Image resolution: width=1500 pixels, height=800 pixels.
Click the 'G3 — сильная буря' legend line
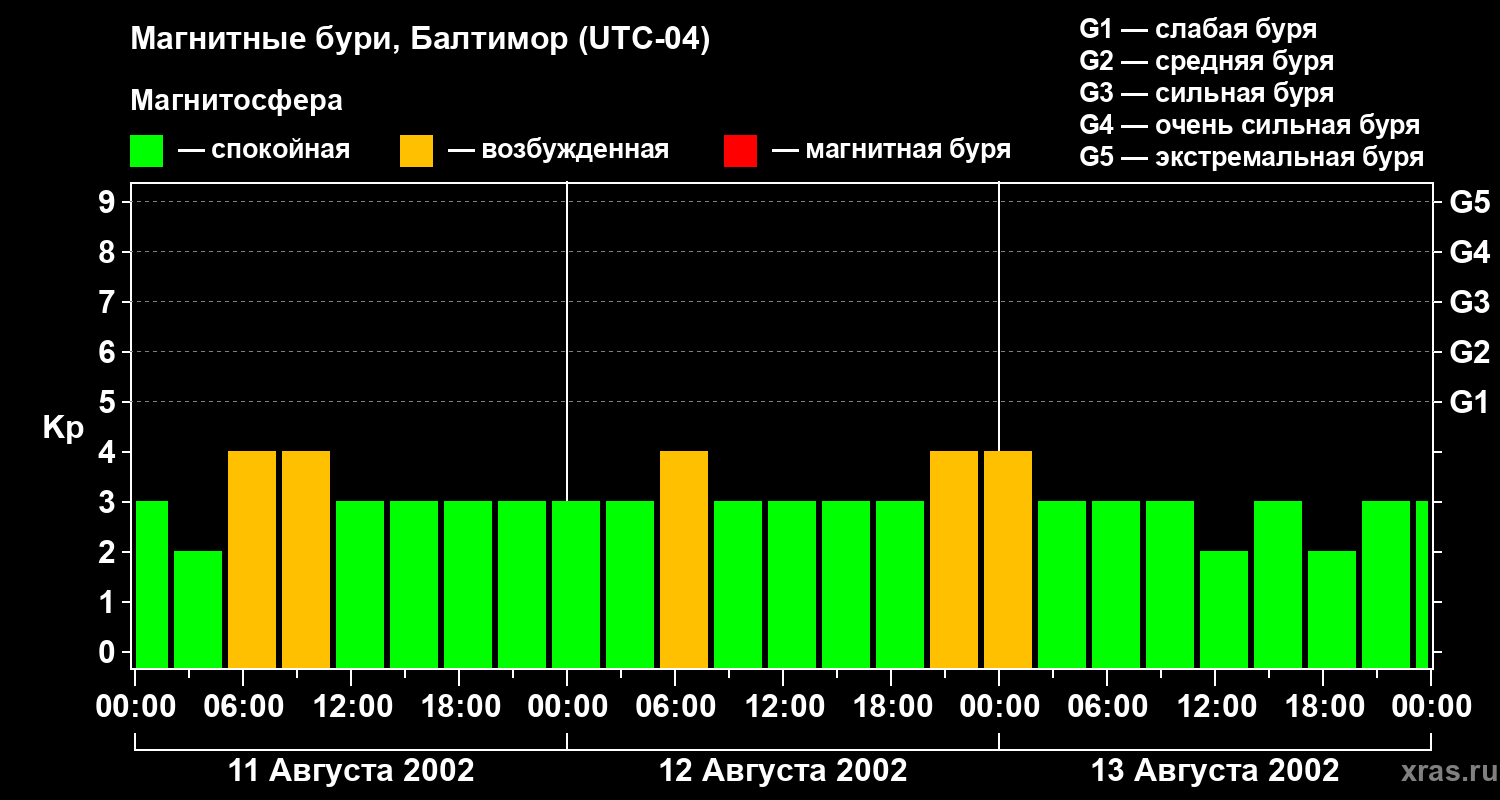(x=1206, y=93)
